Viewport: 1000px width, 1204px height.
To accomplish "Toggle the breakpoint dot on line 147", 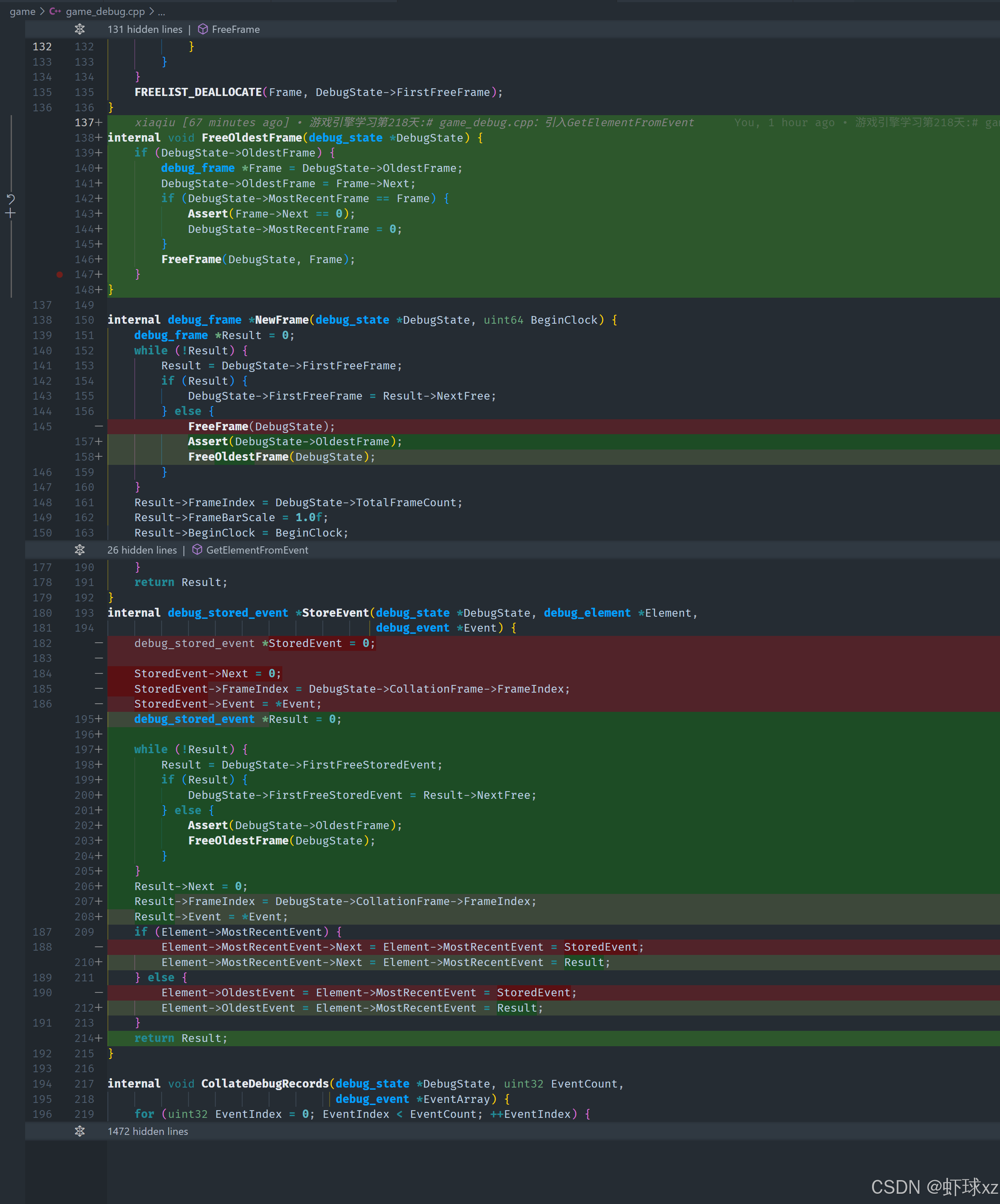I will click(x=60, y=275).
